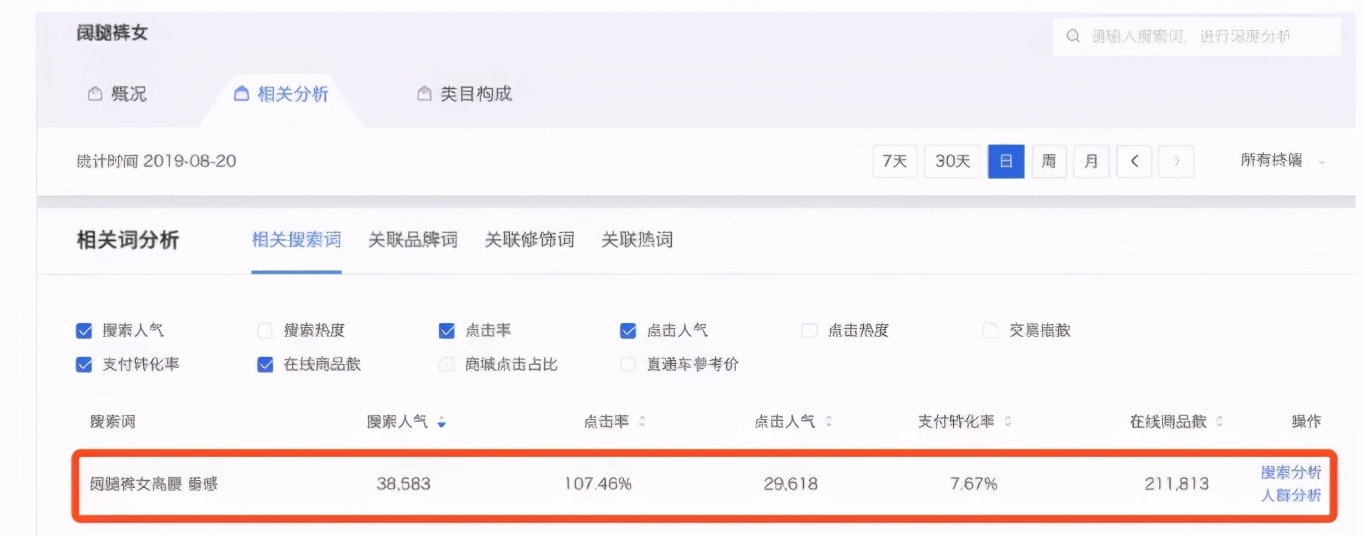Screen dimensions: 1364x536
Task: Switch to the 类目构成 tab
Action: (x=464, y=94)
